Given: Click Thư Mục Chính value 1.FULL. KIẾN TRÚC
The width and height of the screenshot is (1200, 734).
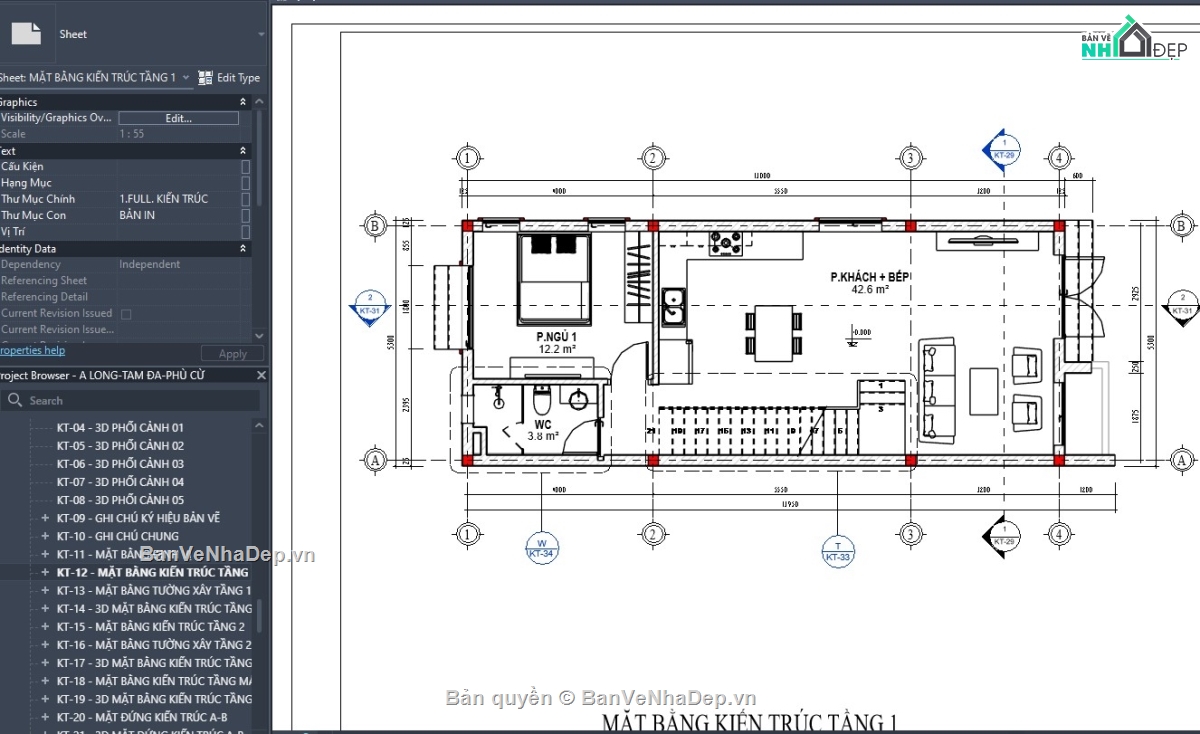Looking at the screenshot, I should tap(164, 199).
